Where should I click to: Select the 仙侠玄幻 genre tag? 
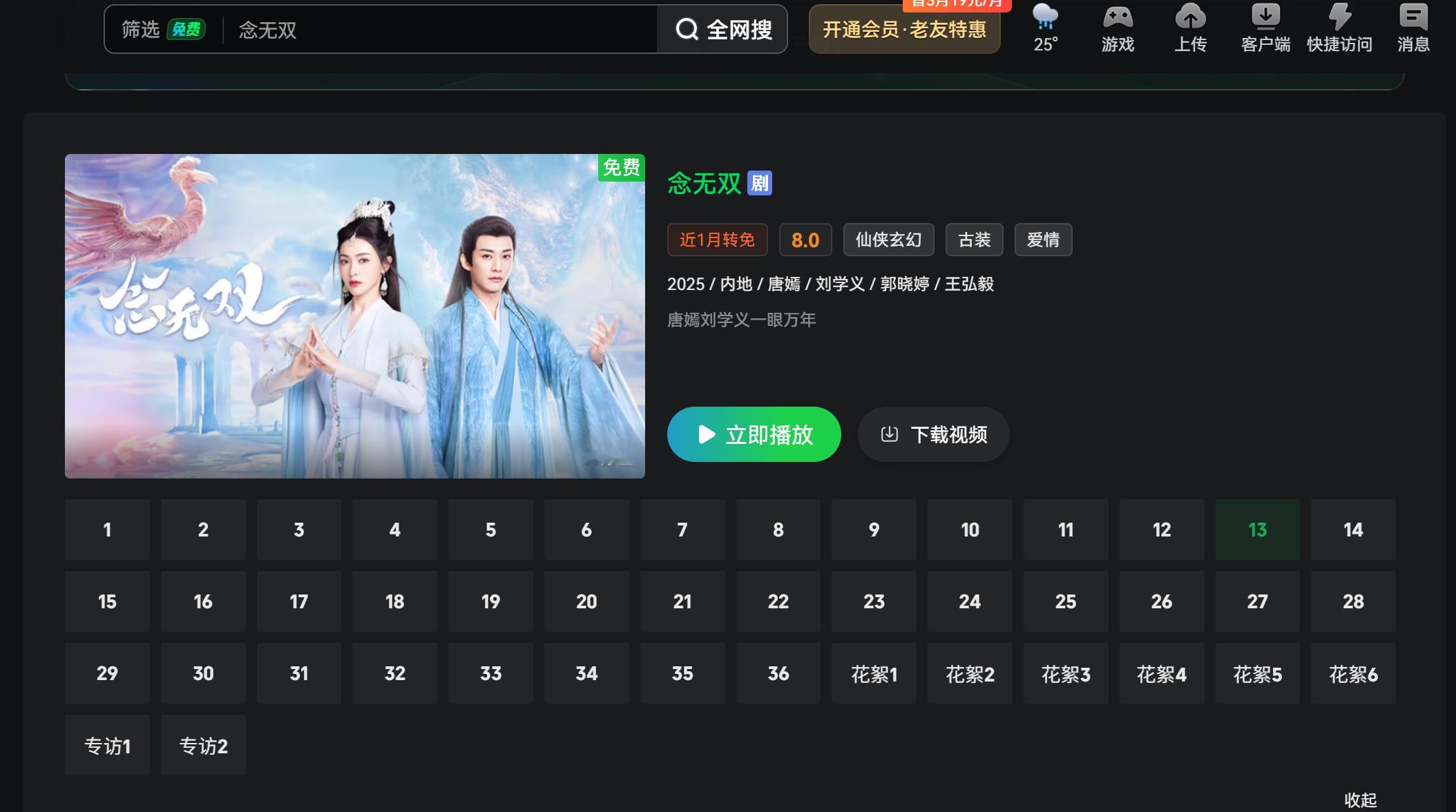click(x=889, y=240)
